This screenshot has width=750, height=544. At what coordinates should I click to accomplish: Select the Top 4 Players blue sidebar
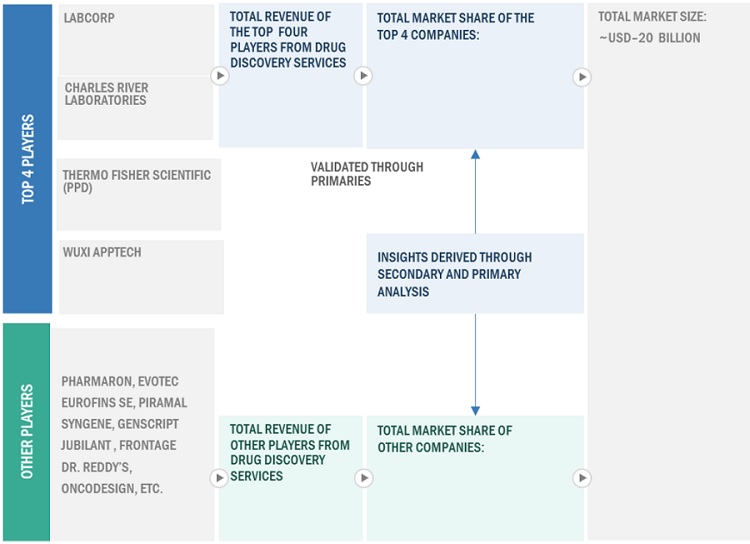27,158
